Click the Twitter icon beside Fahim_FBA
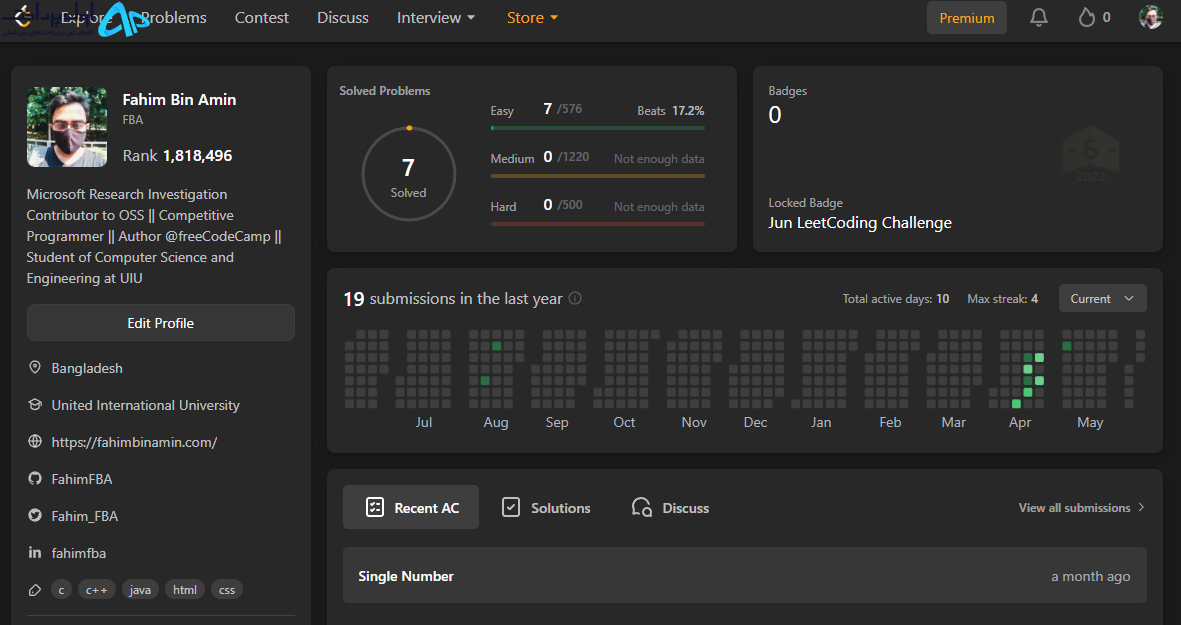Viewport: 1181px width, 625px height. click(35, 515)
